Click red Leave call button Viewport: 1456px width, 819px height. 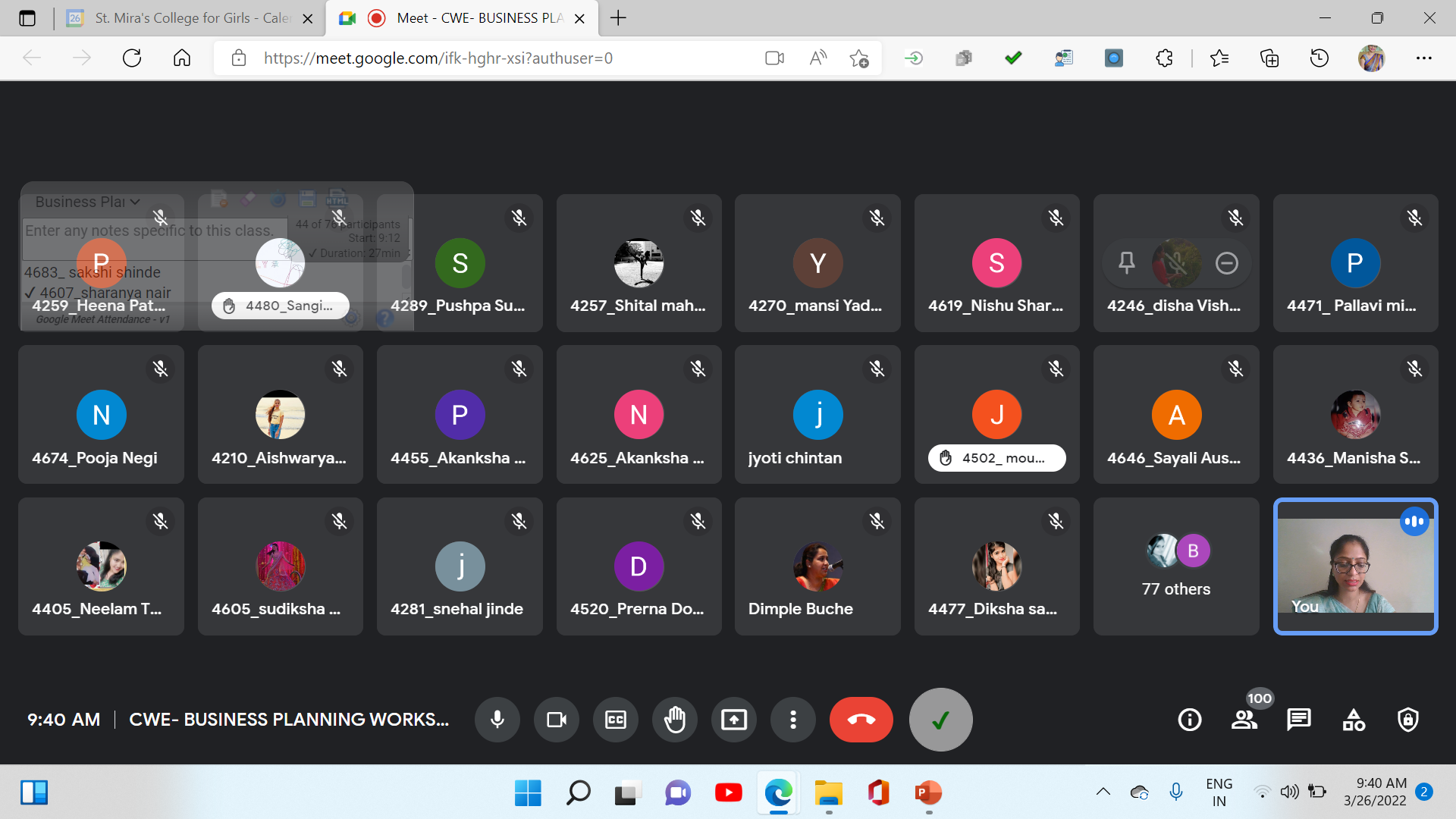861,719
